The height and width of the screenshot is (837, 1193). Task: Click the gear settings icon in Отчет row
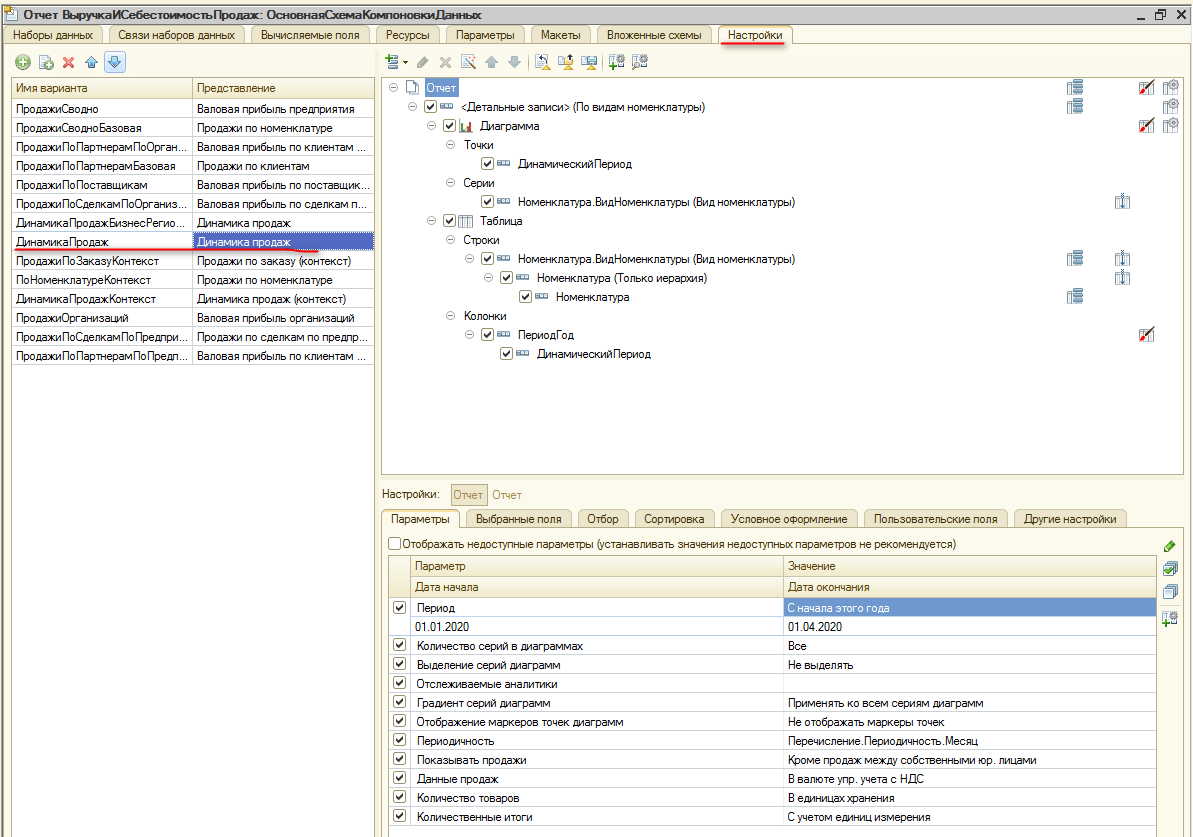point(1170,88)
